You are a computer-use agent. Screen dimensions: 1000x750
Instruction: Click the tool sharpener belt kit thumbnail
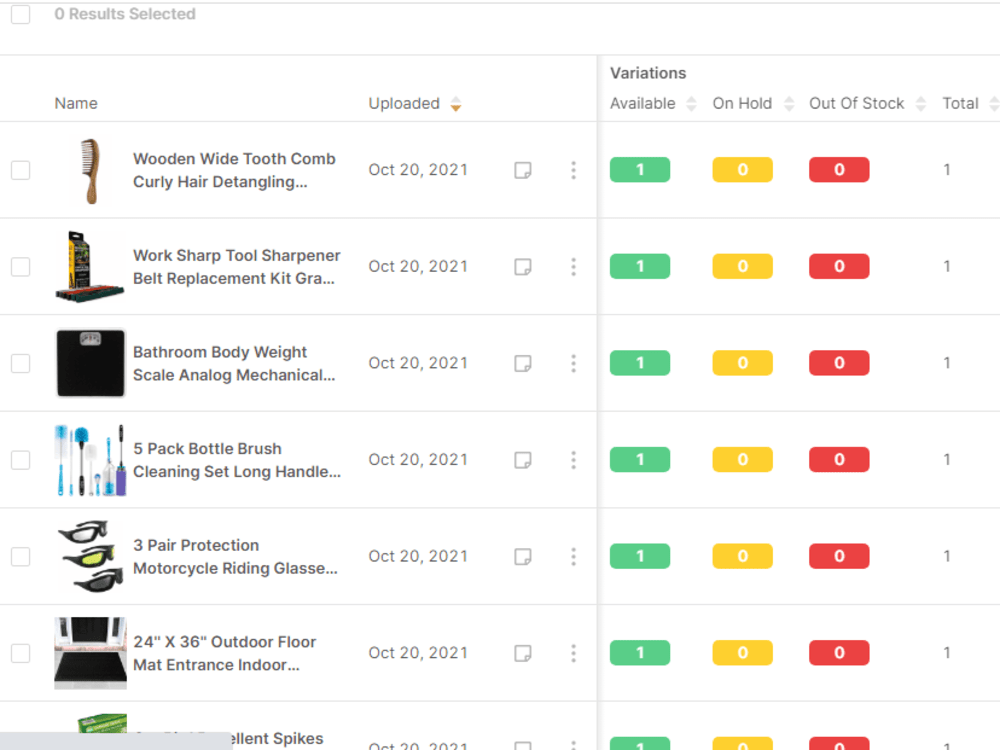tap(90, 267)
